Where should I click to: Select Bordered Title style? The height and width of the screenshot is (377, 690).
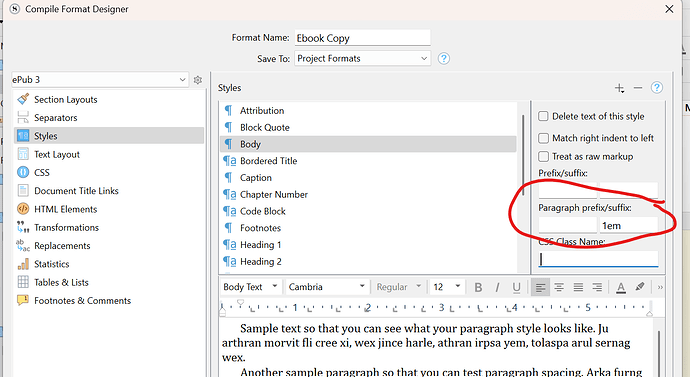pos(368,161)
